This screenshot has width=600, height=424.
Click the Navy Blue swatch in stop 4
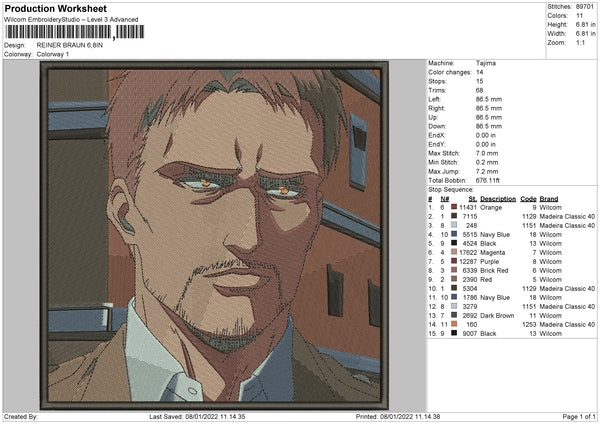(454, 234)
